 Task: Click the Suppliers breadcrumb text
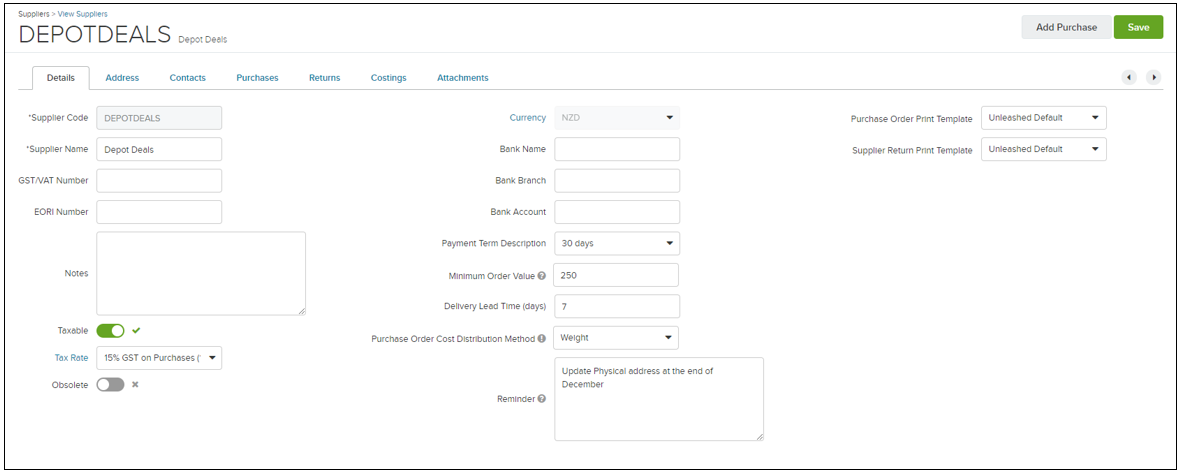[35, 14]
